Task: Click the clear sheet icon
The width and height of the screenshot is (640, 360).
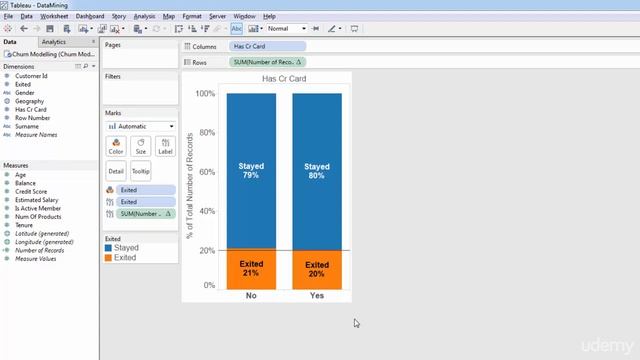Action: click(115, 29)
